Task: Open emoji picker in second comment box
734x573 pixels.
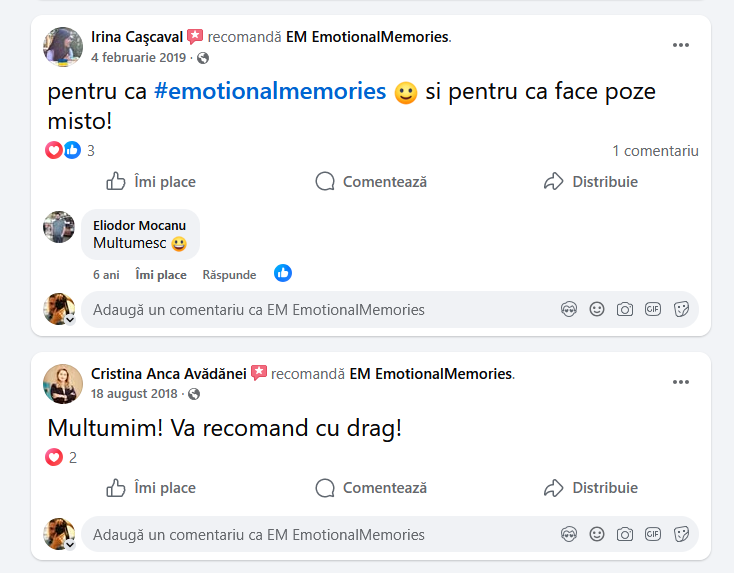Action: pos(597,535)
